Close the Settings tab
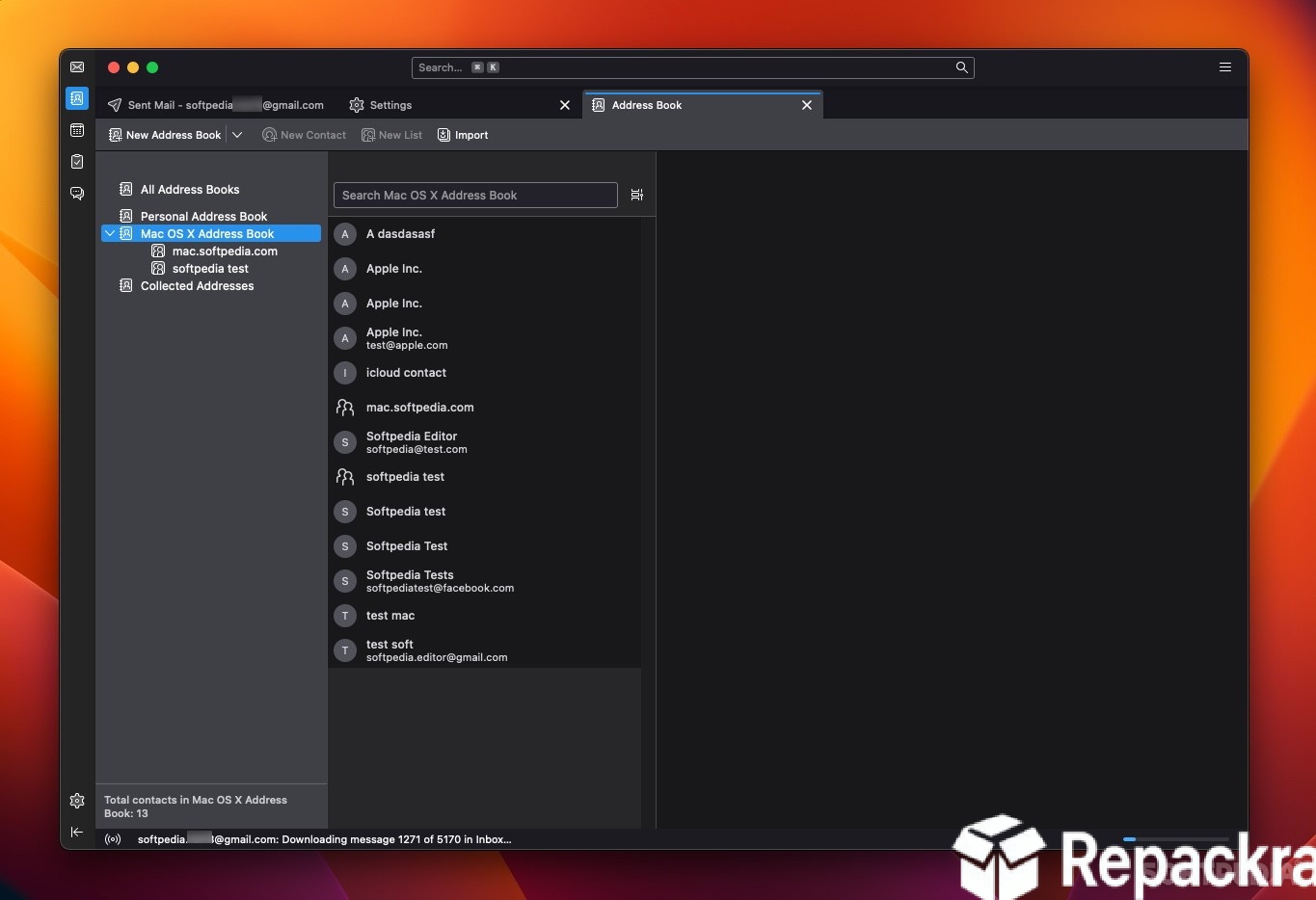 [x=565, y=105]
